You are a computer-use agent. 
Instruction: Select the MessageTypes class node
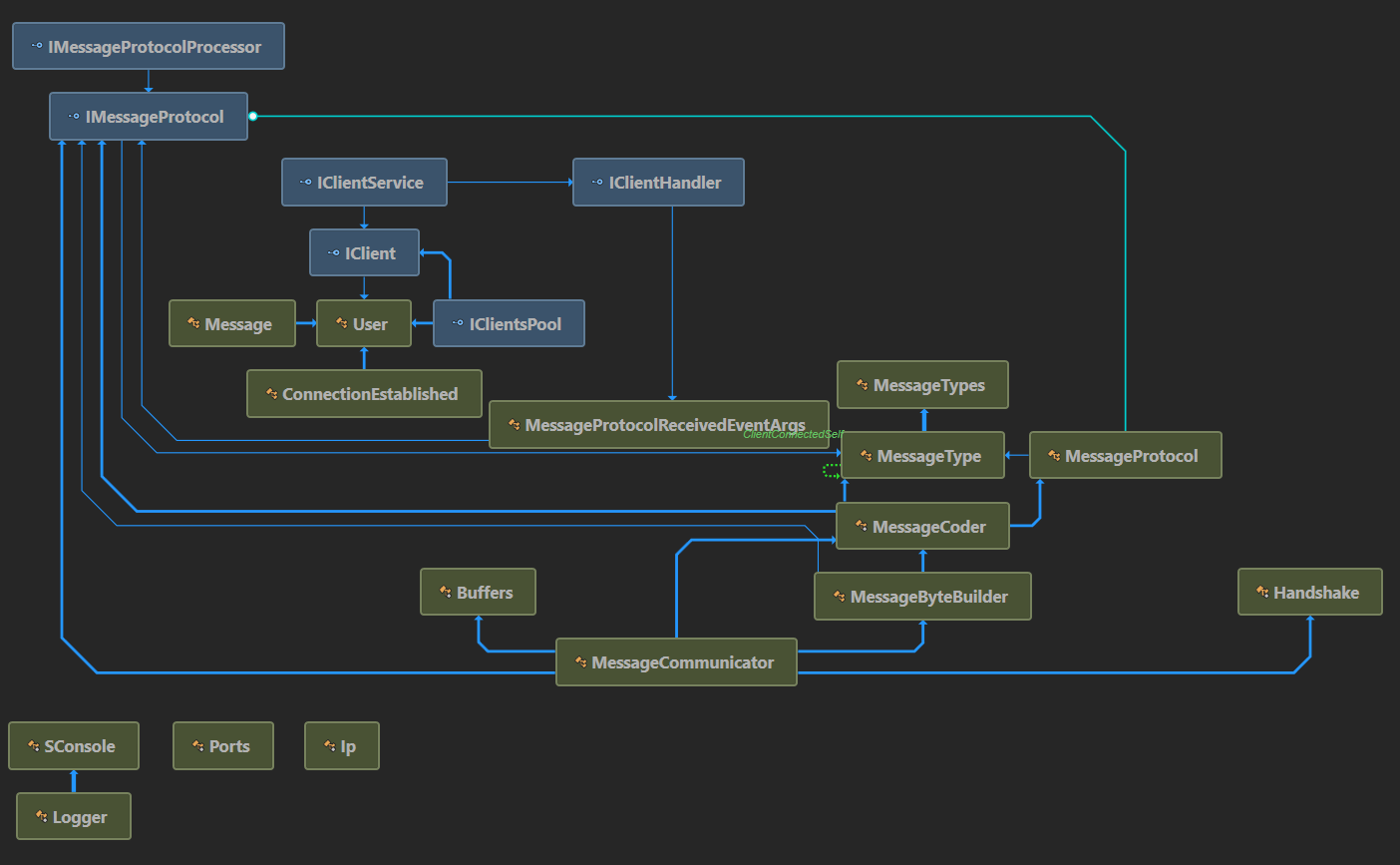922,385
